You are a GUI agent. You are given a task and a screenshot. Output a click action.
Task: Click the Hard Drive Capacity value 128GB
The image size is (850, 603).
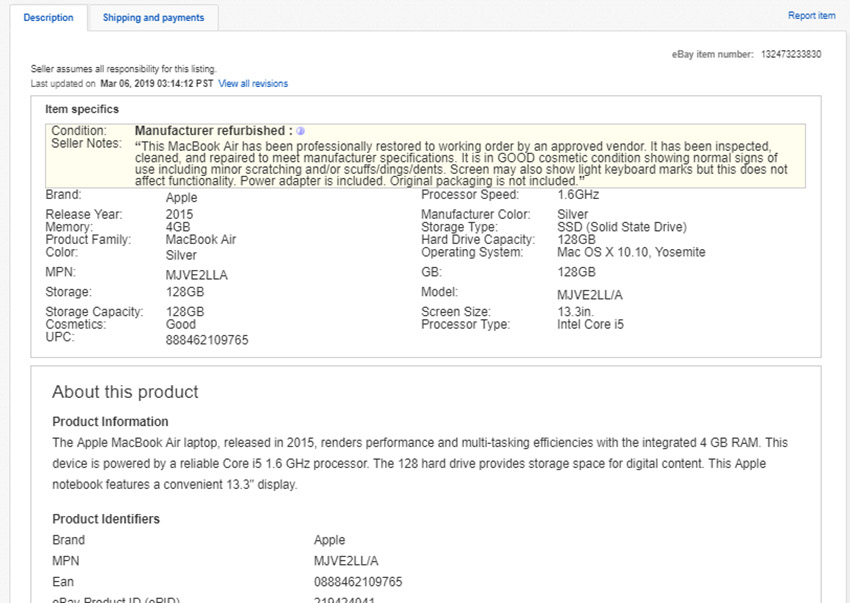click(x=576, y=240)
